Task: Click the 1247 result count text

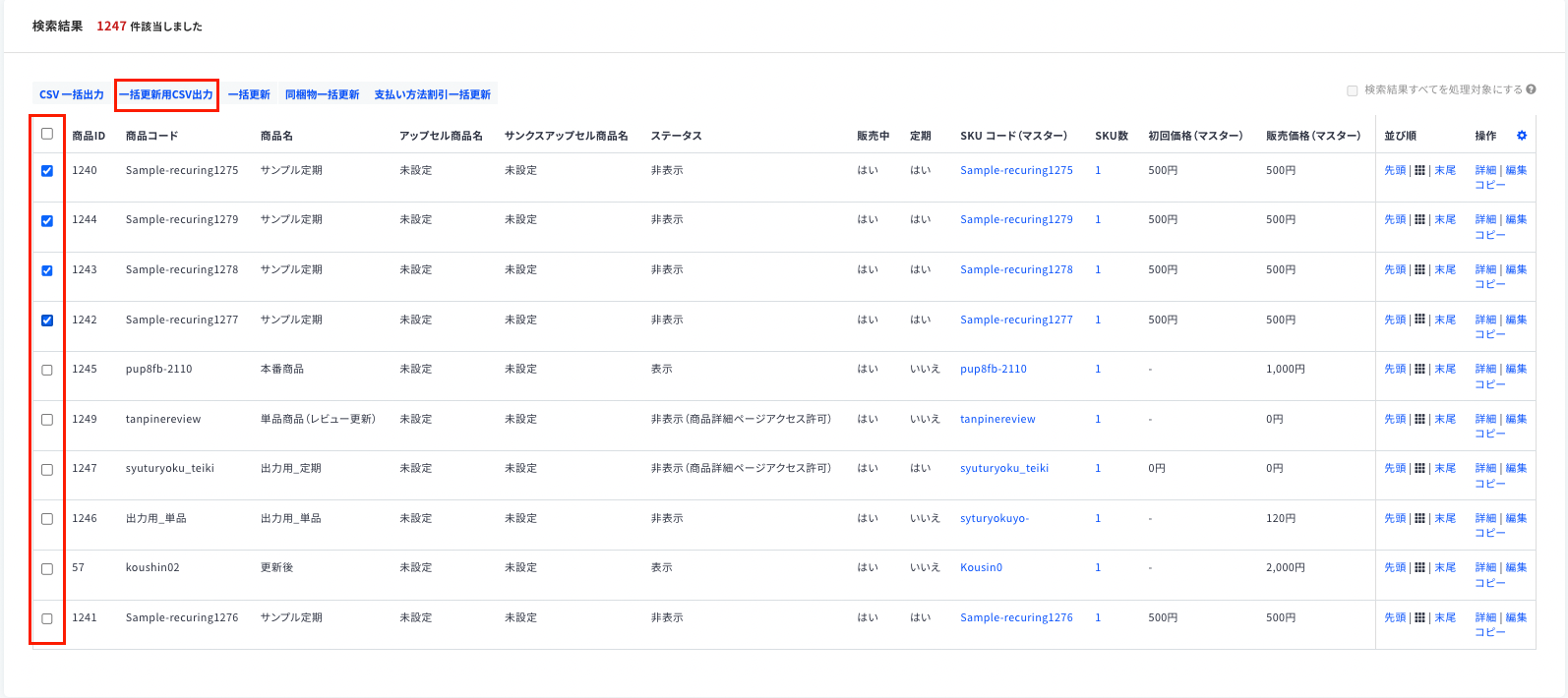Action: [111, 27]
